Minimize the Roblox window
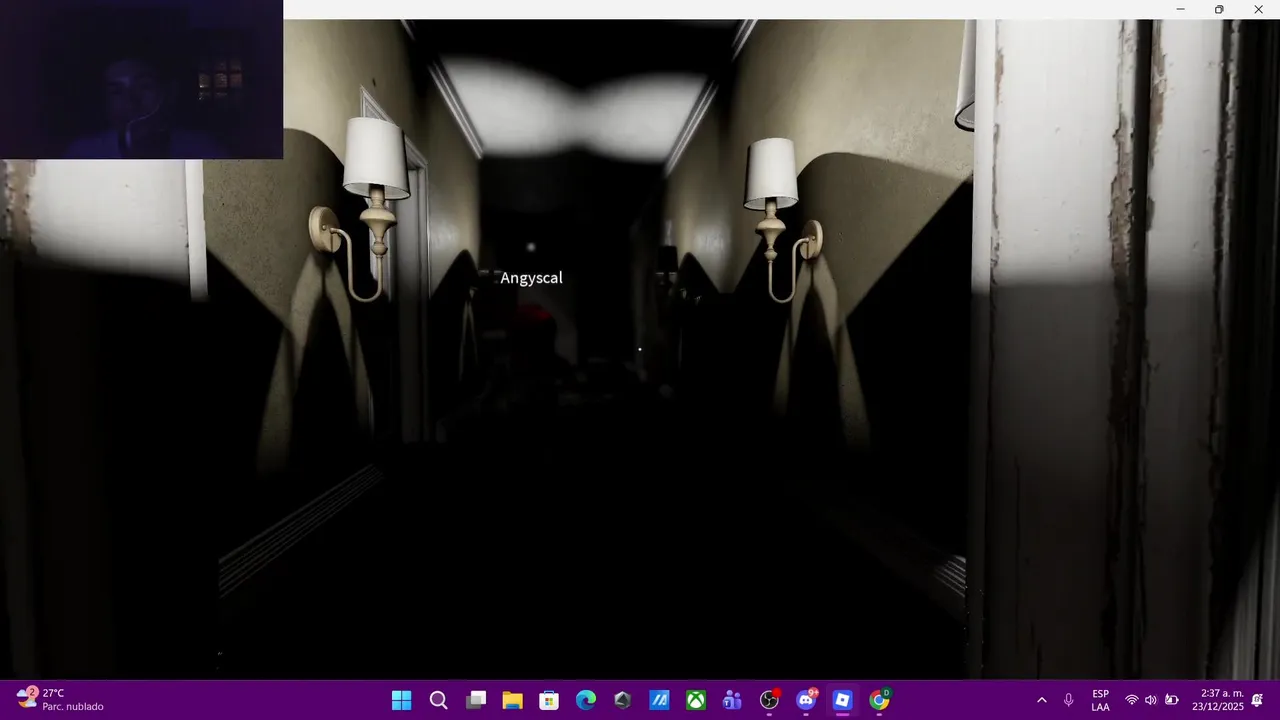This screenshot has width=1280, height=720. pyautogui.click(x=1180, y=9)
